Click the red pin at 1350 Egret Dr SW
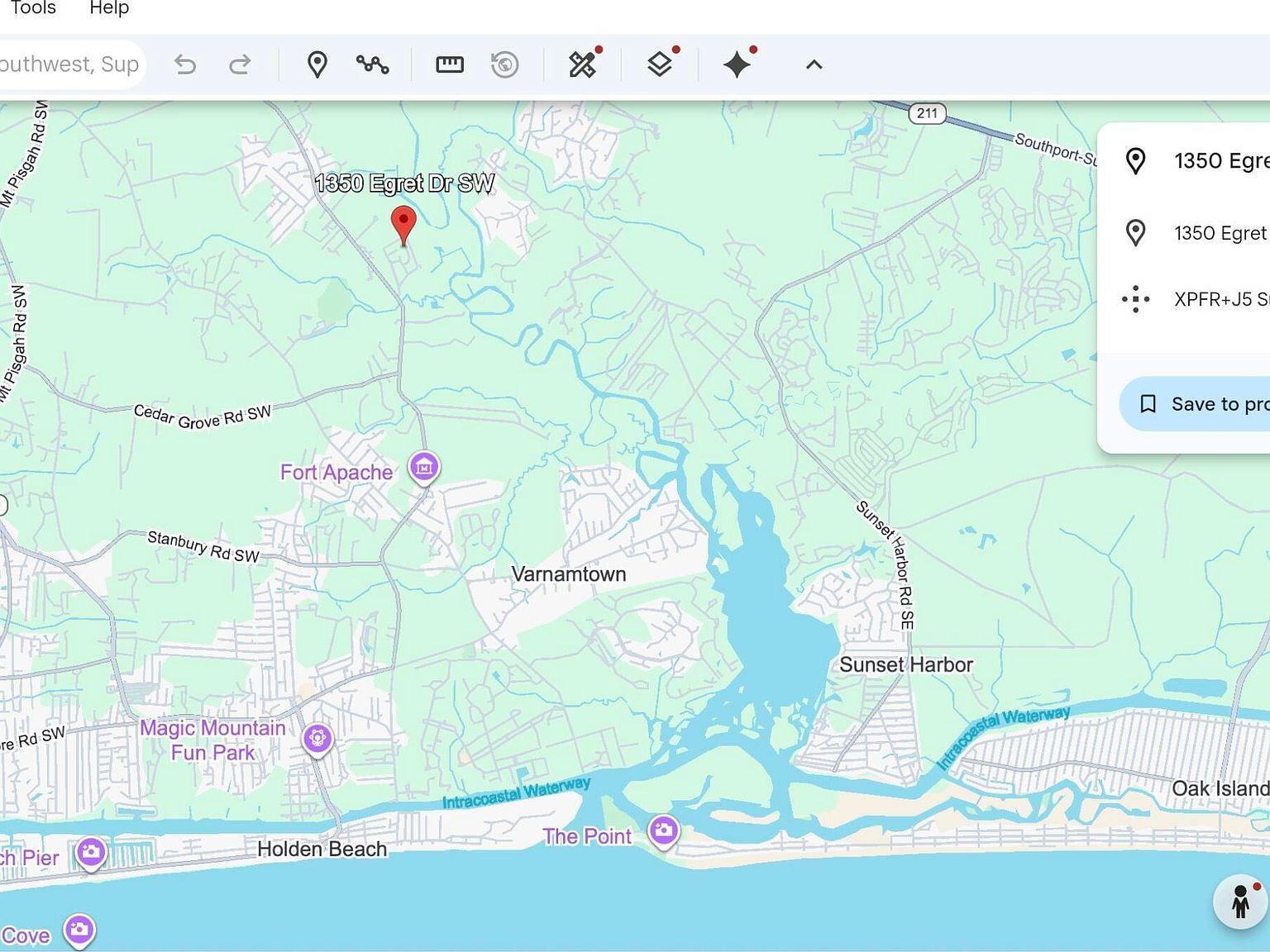1270x952 pixels. 403,223
